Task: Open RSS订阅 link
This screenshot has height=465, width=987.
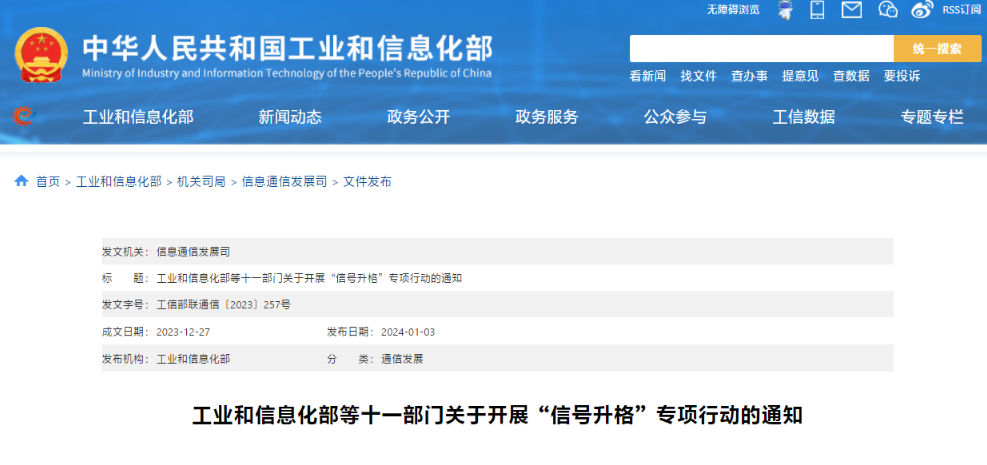Action: tap(962, 9)
